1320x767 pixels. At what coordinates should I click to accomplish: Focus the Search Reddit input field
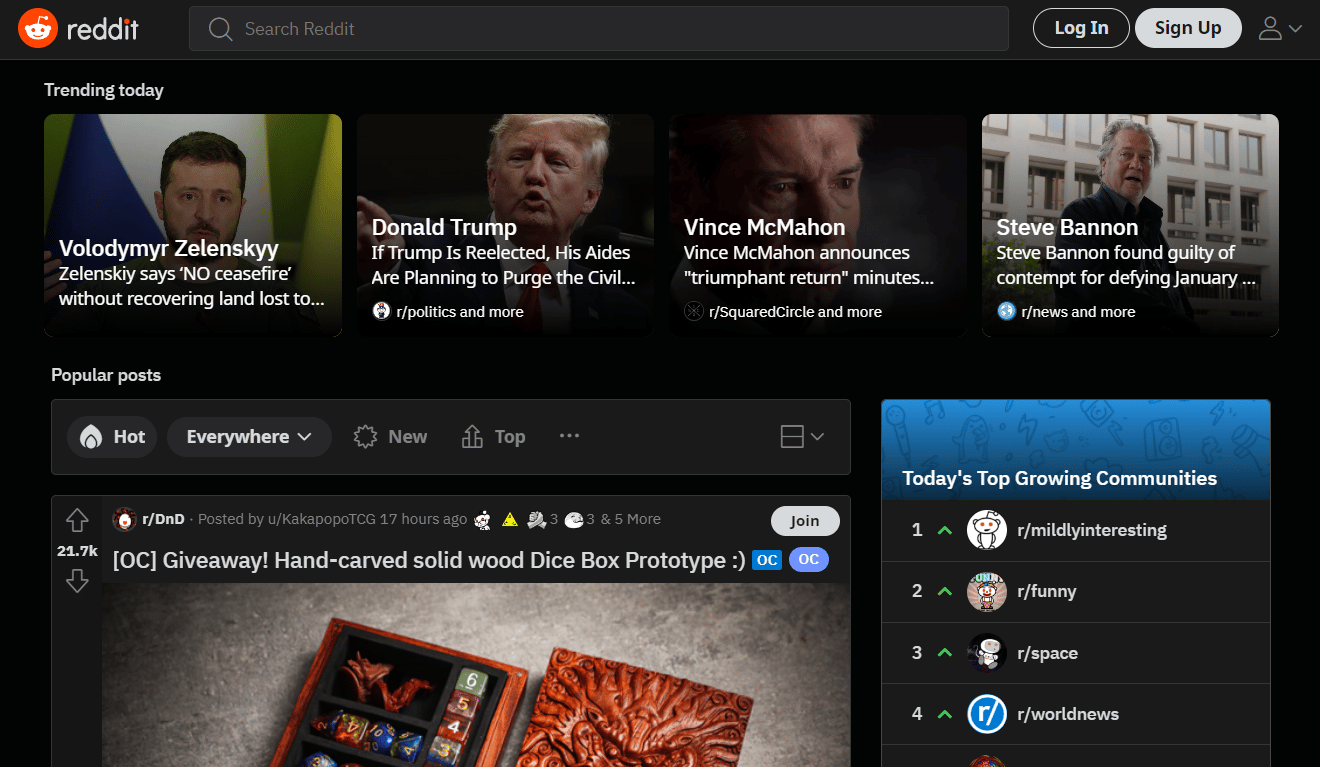click(x=599, y=29)
